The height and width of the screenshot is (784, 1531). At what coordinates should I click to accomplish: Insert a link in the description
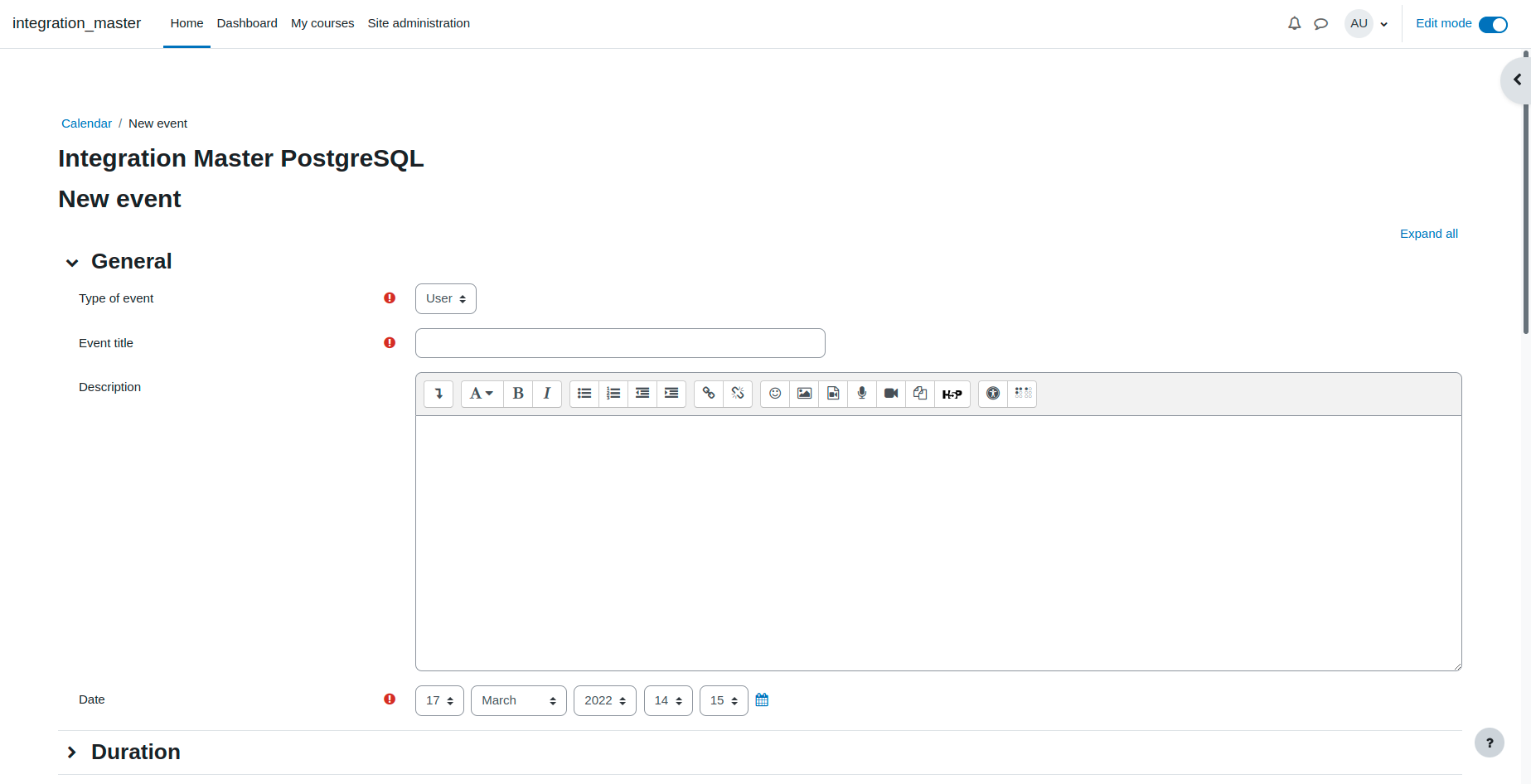pos(709,394)
